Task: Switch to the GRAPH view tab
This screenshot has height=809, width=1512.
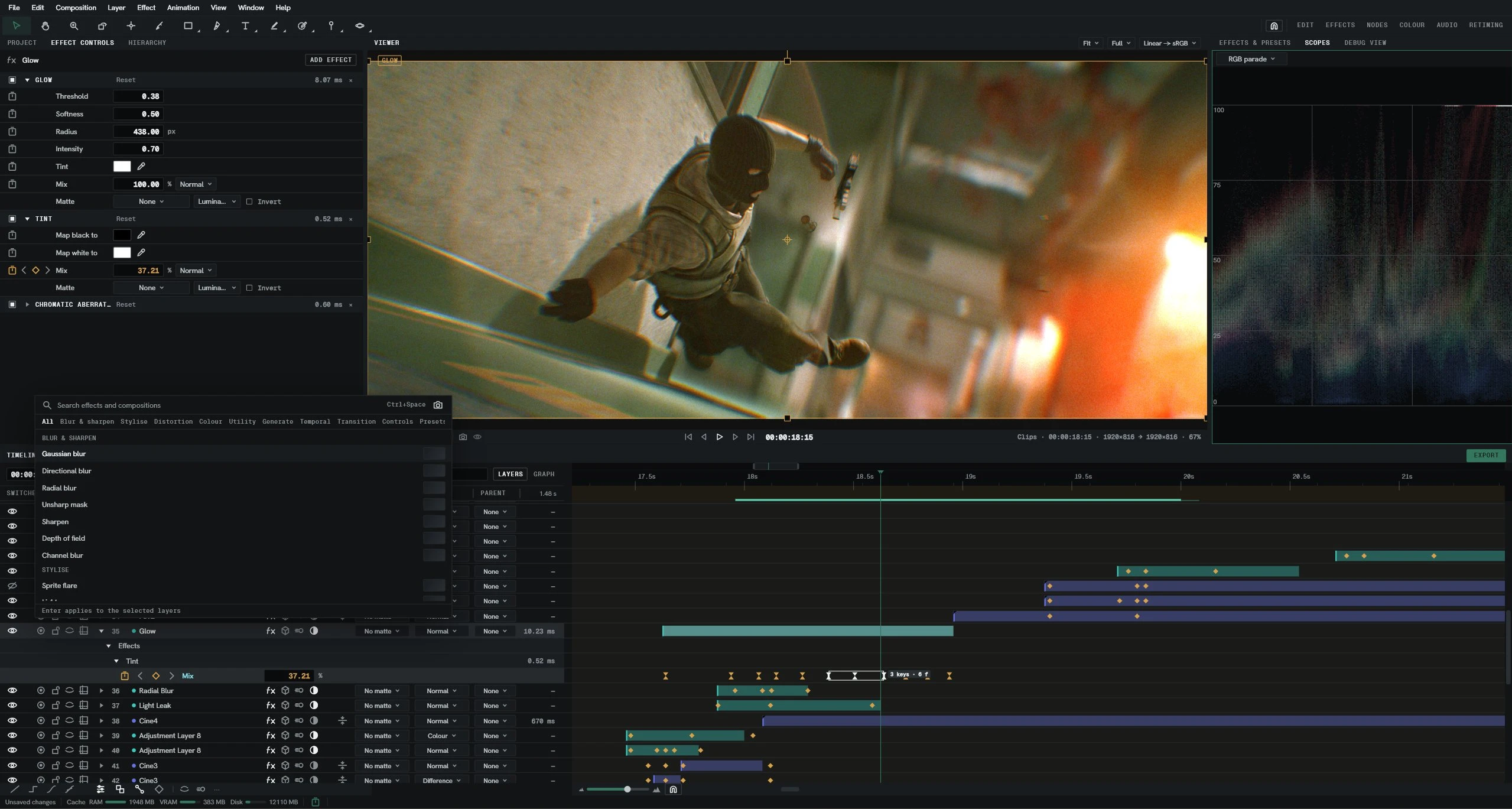Action: point(544,474)
